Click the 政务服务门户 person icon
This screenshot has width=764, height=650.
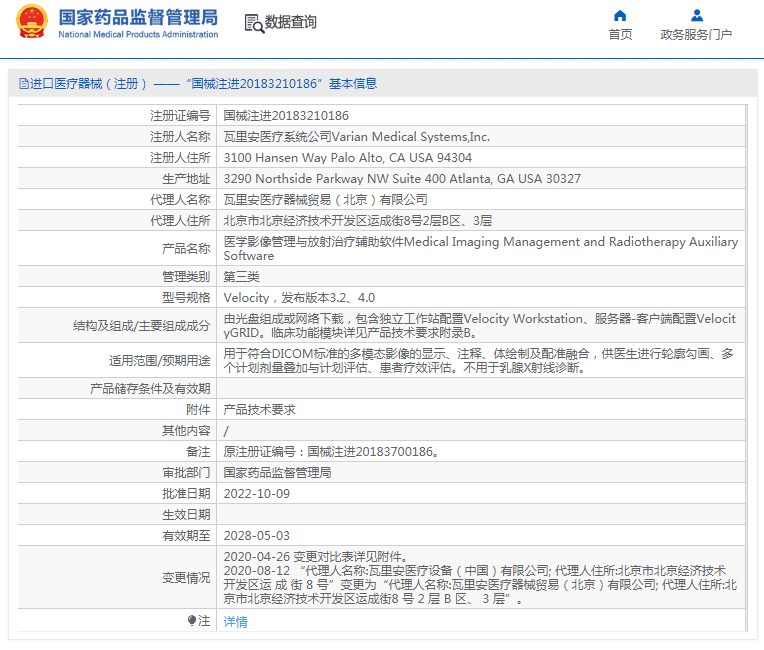click(697, 16)
